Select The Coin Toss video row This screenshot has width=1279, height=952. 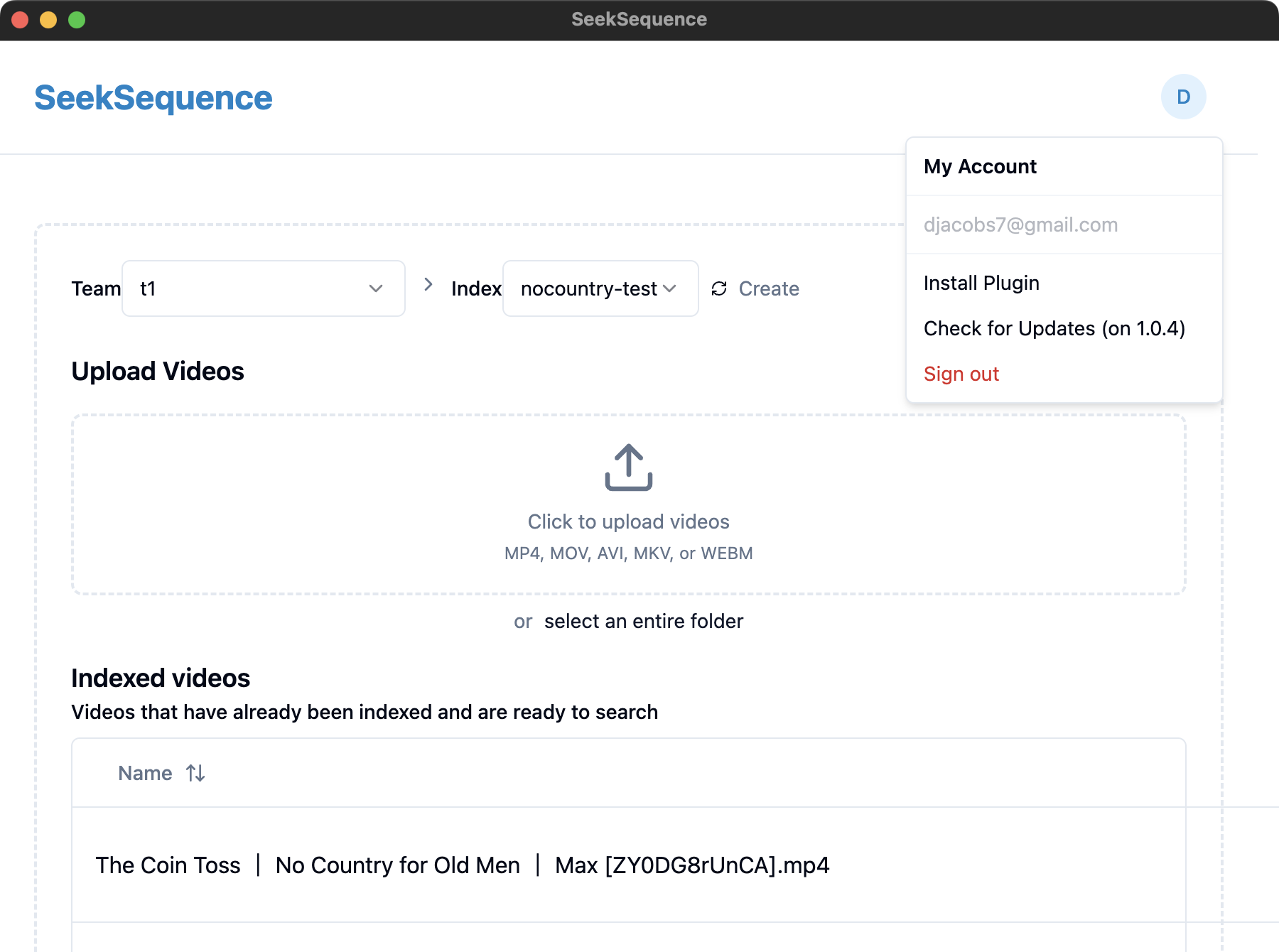coord(628,865)
